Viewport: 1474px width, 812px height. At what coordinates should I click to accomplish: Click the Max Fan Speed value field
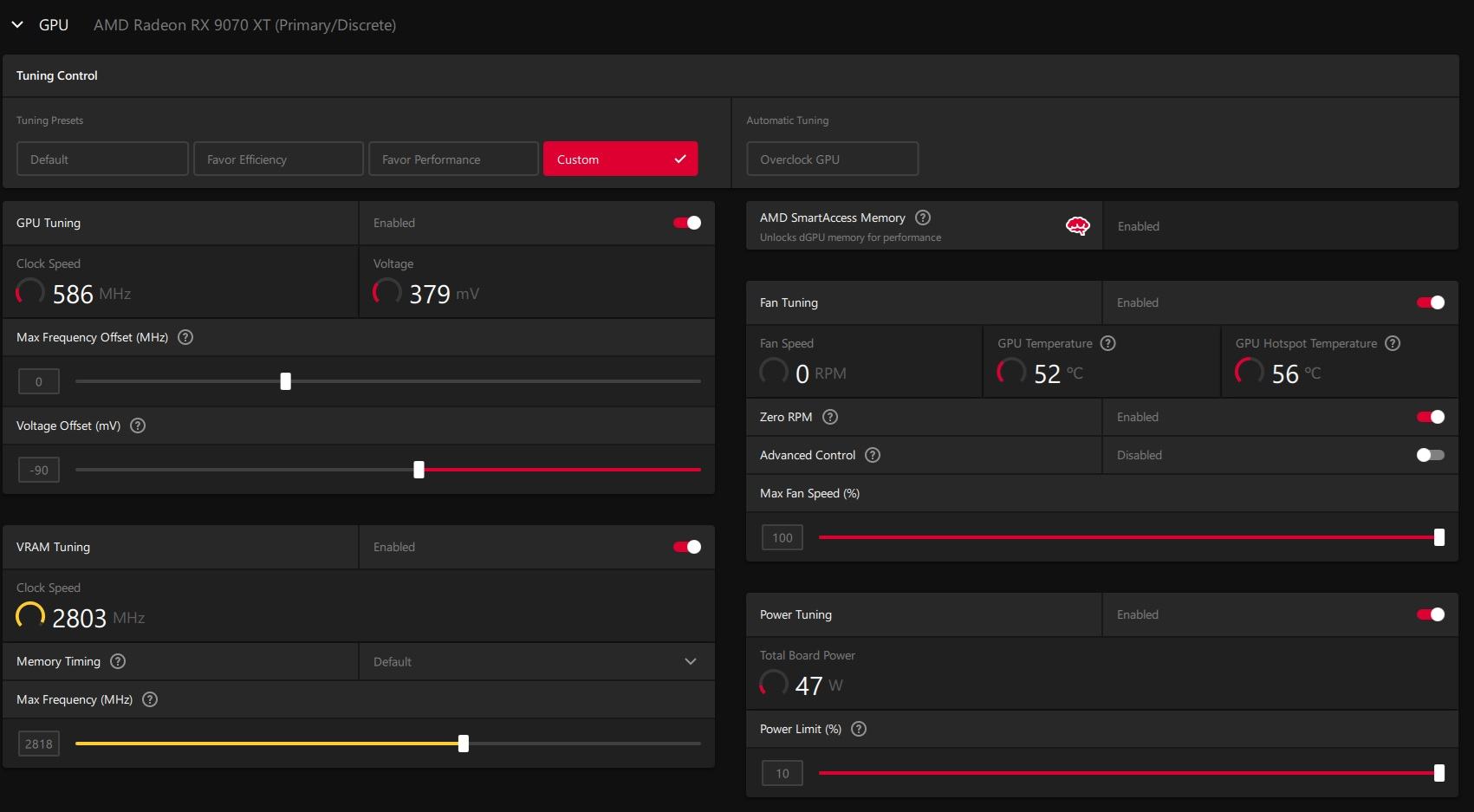[x=782, y=537]
